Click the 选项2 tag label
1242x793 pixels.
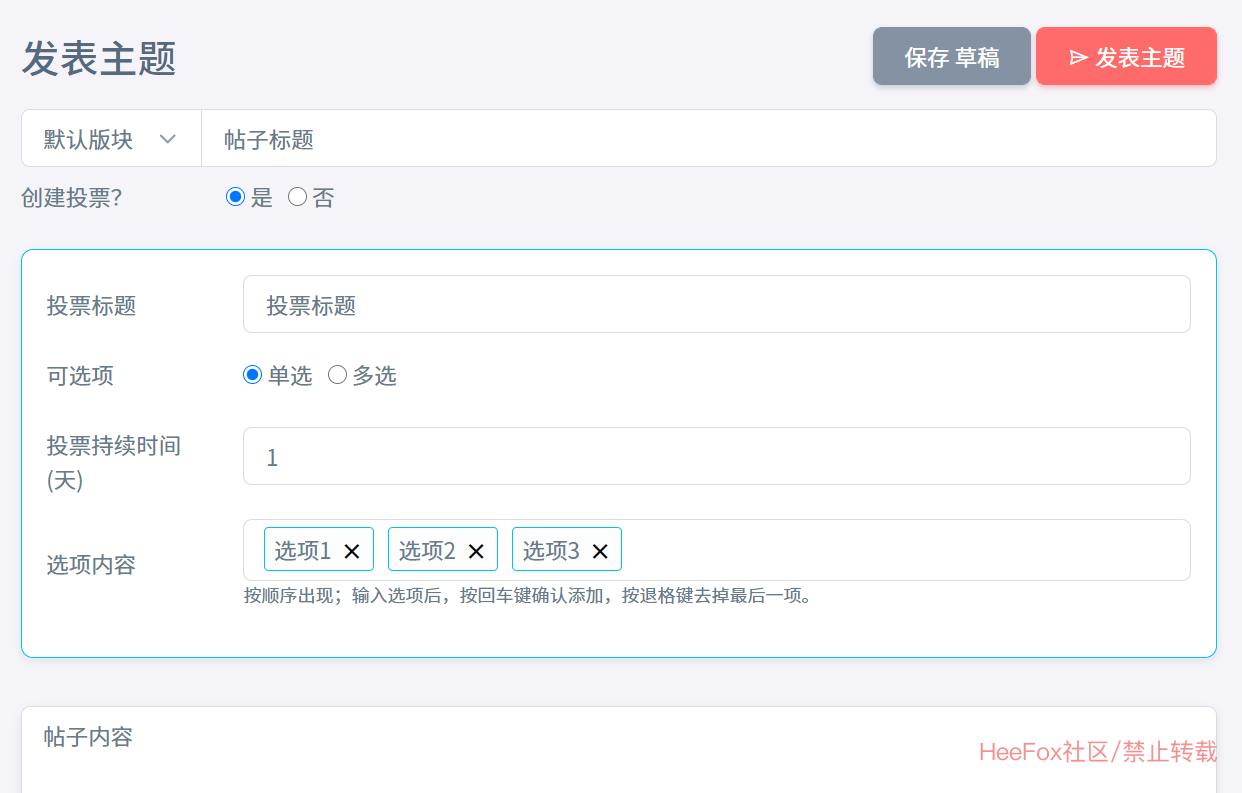[x=427, y=551]
